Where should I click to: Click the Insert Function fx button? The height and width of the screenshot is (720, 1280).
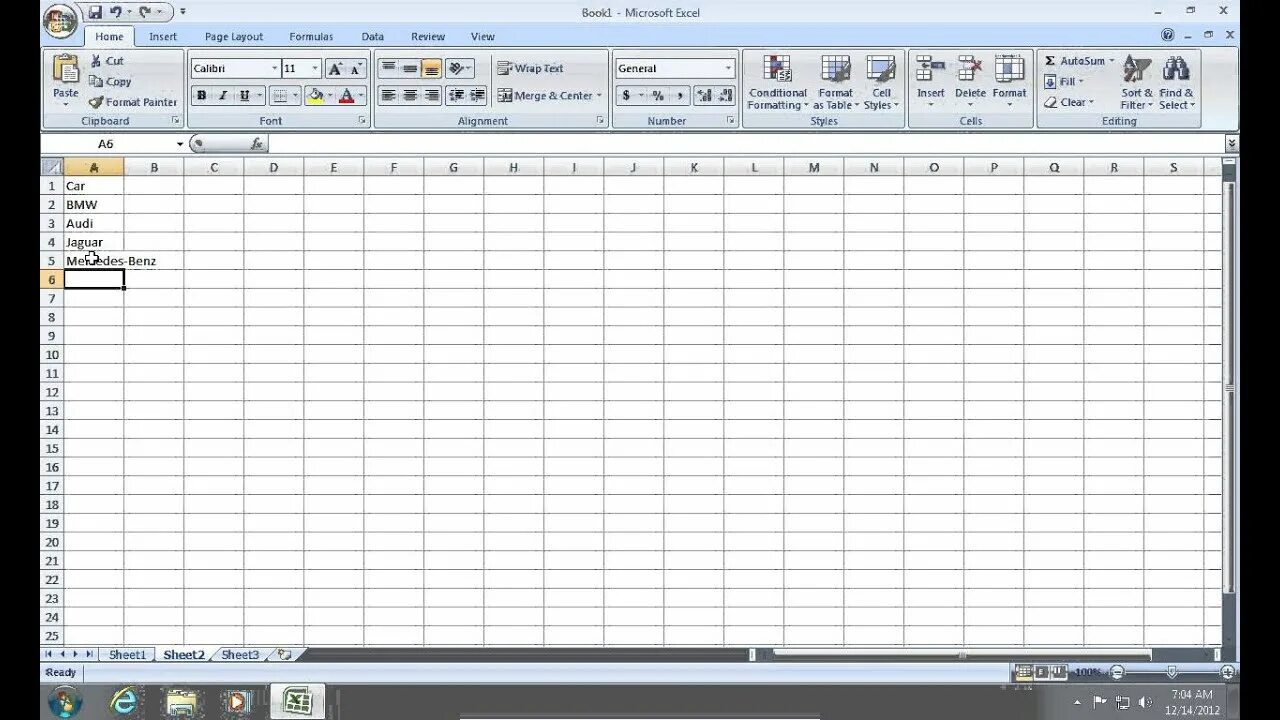tap(256, 144)
